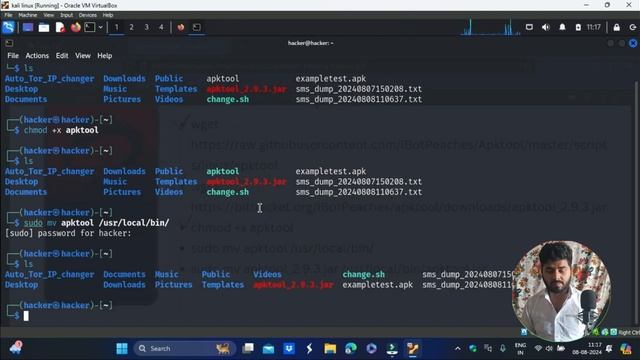Switch to Kali workspace 2
This screenshot has height=360, width=640.
pos(131,27)
